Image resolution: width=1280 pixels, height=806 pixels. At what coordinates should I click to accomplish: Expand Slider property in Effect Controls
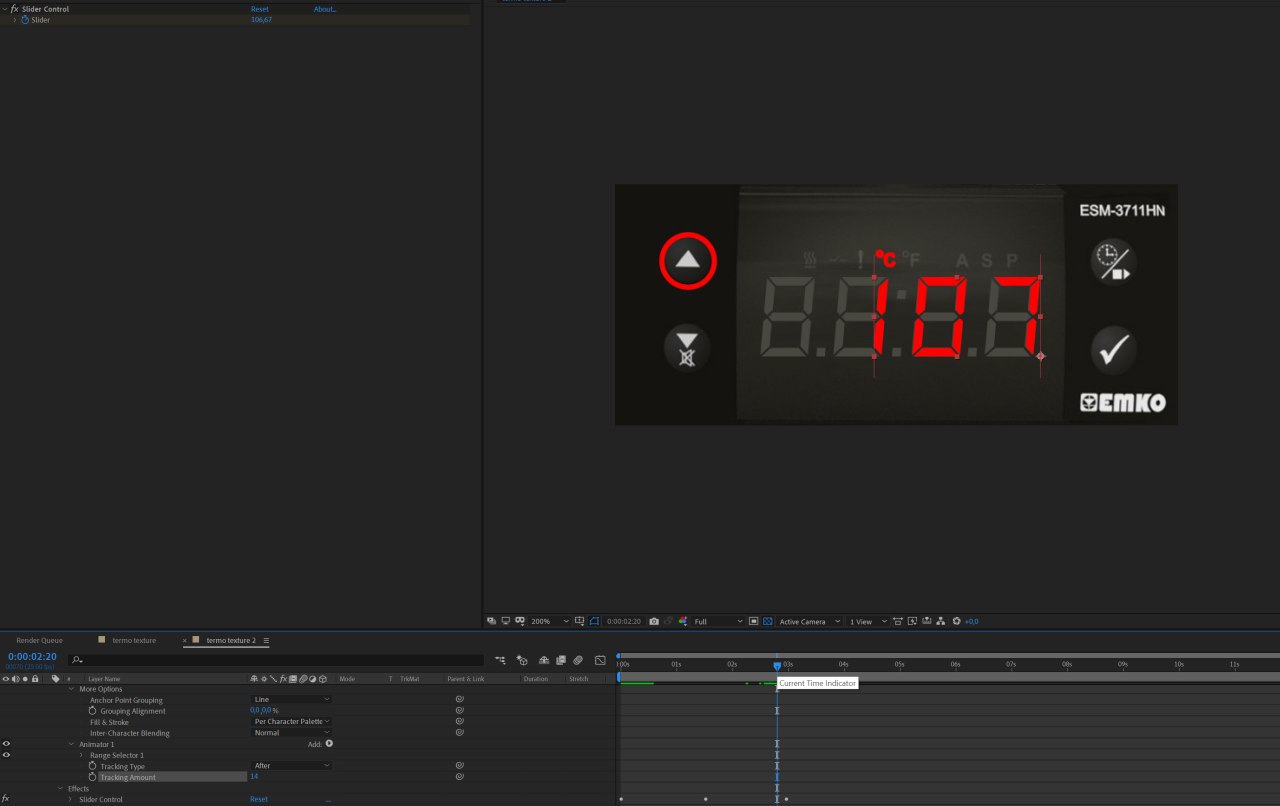click(x=14, y=19)
